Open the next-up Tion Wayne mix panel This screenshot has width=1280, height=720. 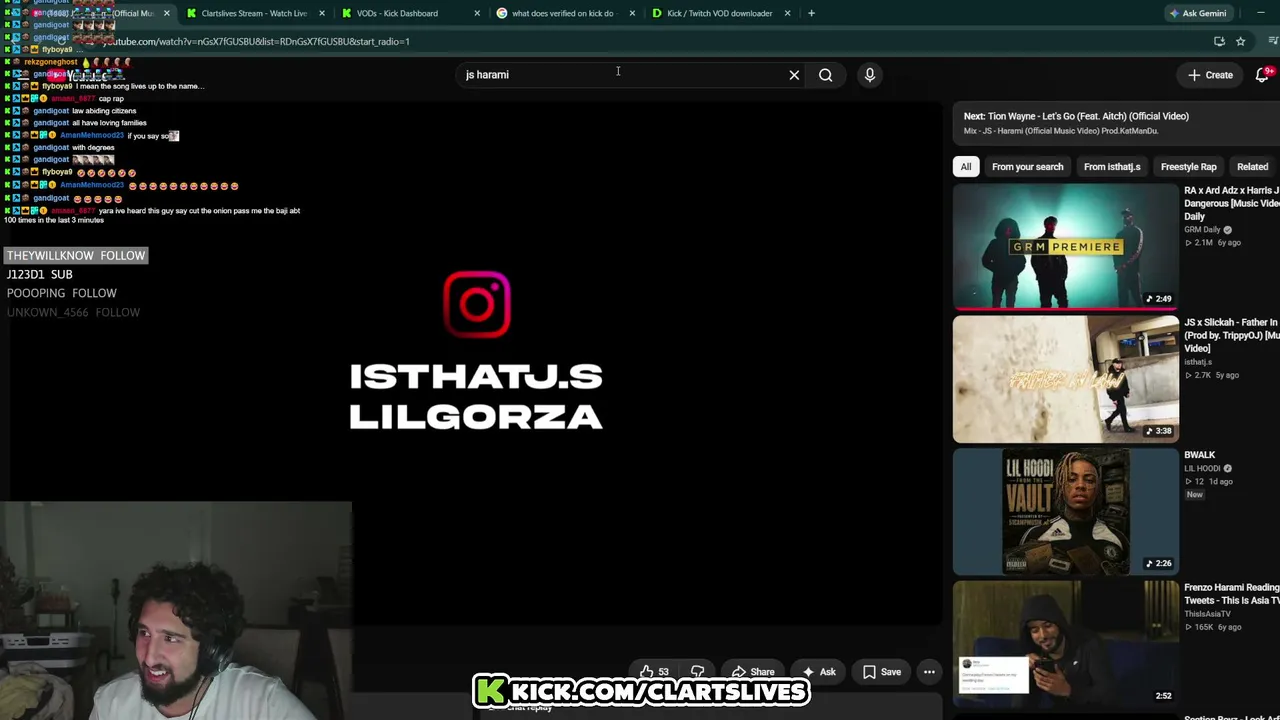(x=1116, y=122)
